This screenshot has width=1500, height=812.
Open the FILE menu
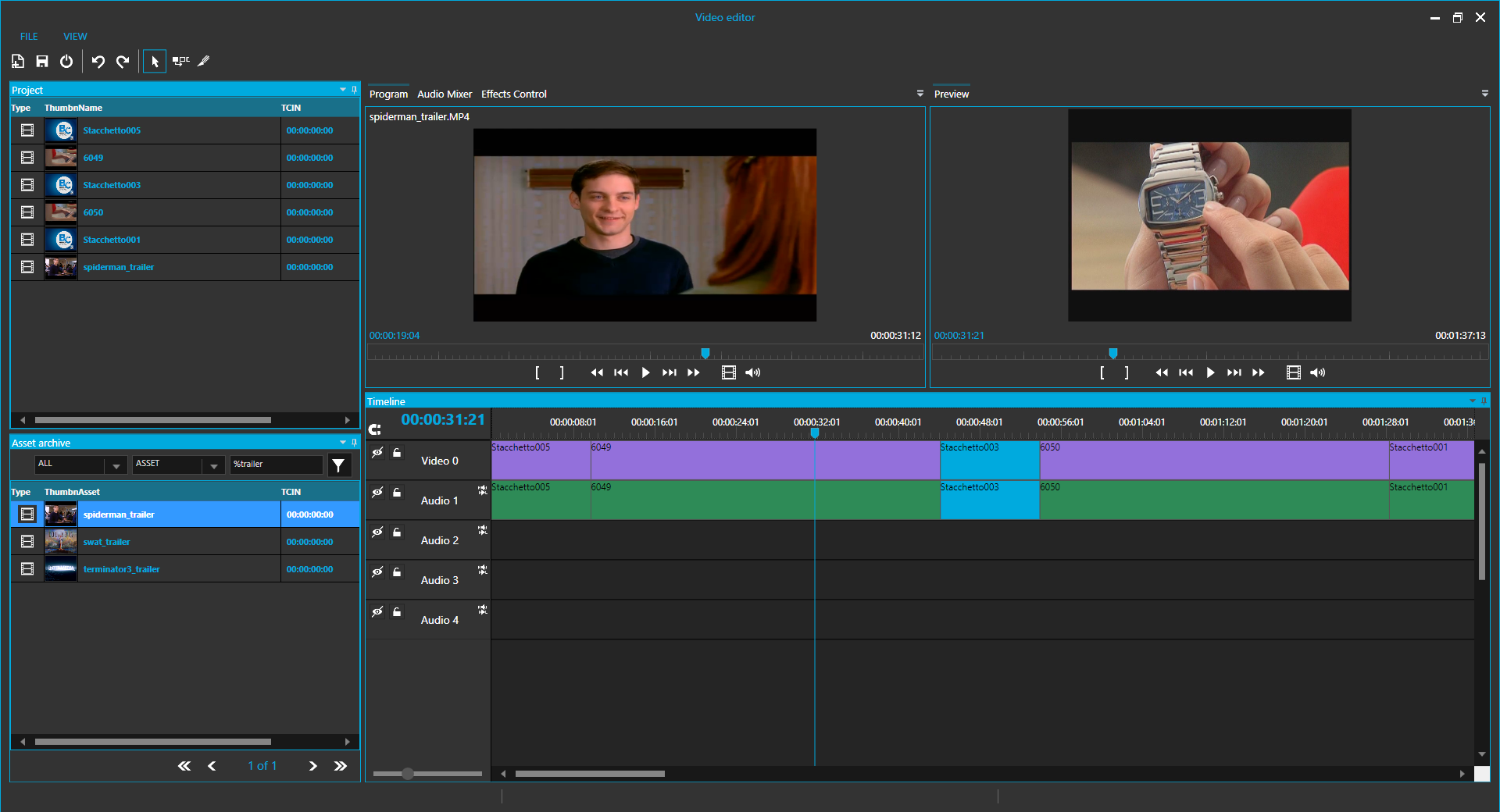click(x=29, y=37)
